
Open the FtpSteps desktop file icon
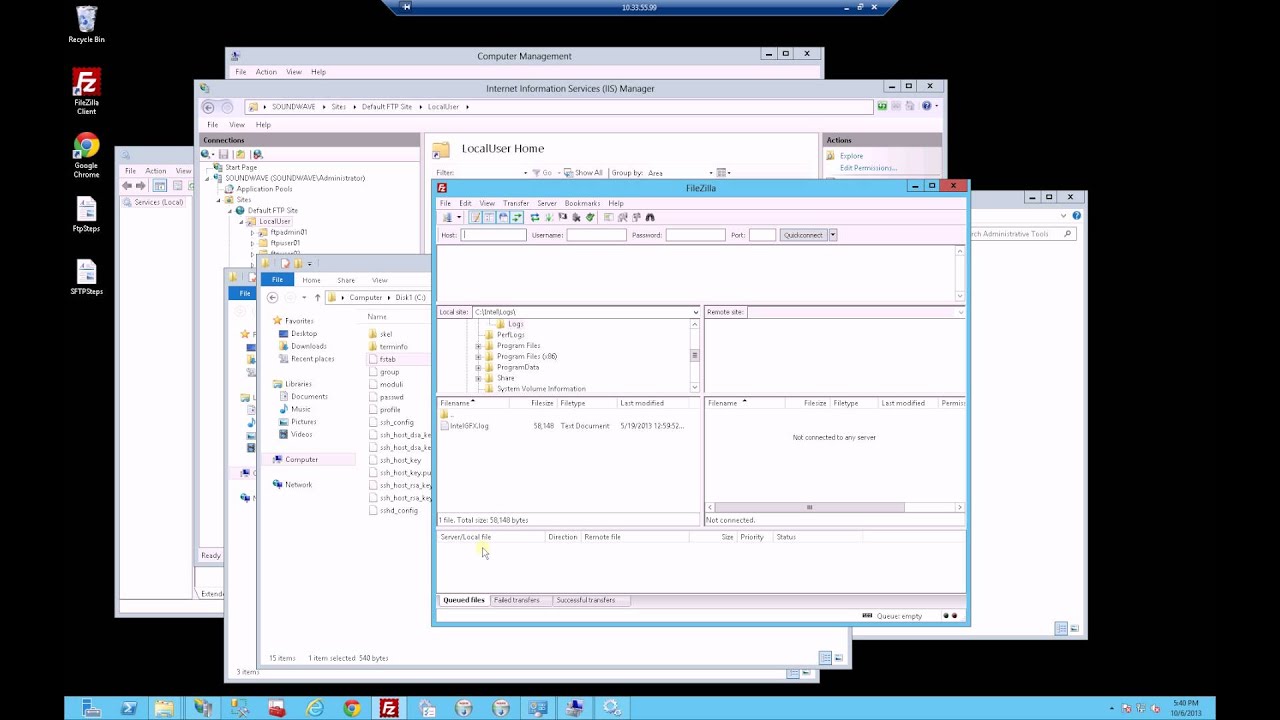(86, 214)
